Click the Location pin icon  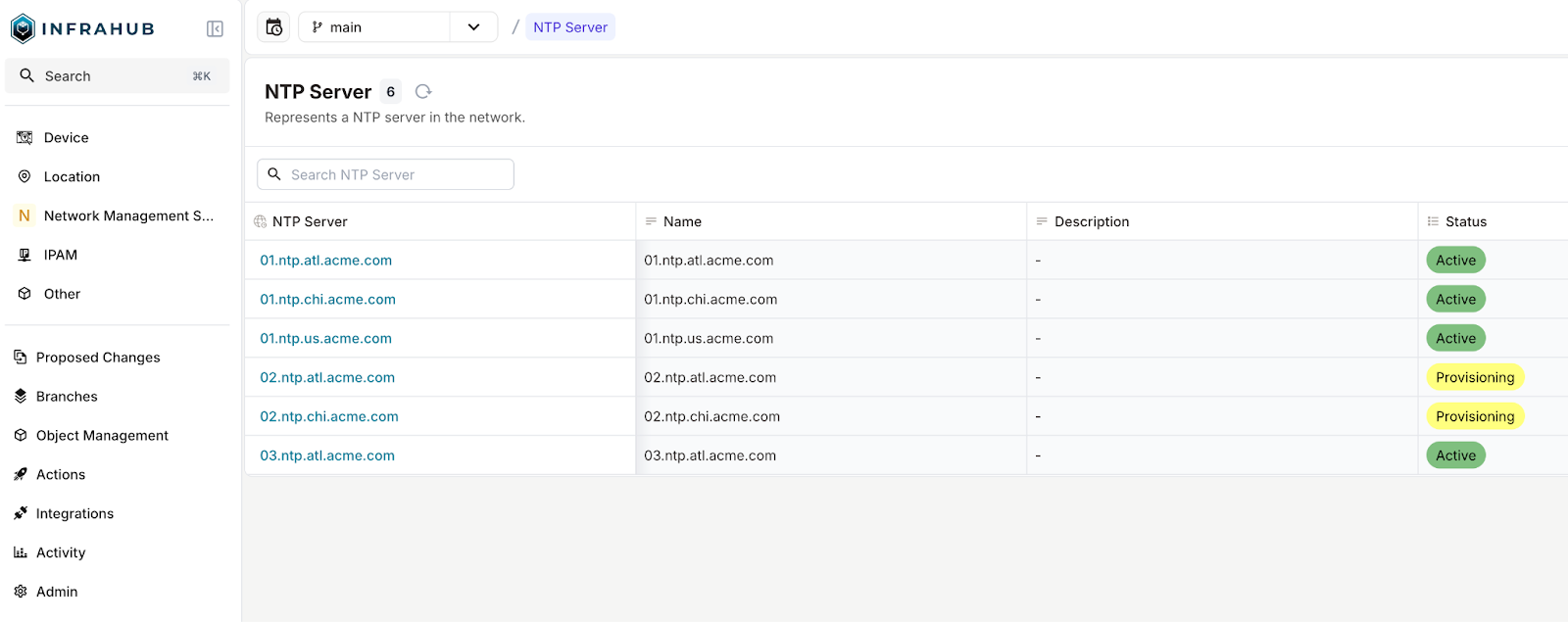click(x=24, y=176)
